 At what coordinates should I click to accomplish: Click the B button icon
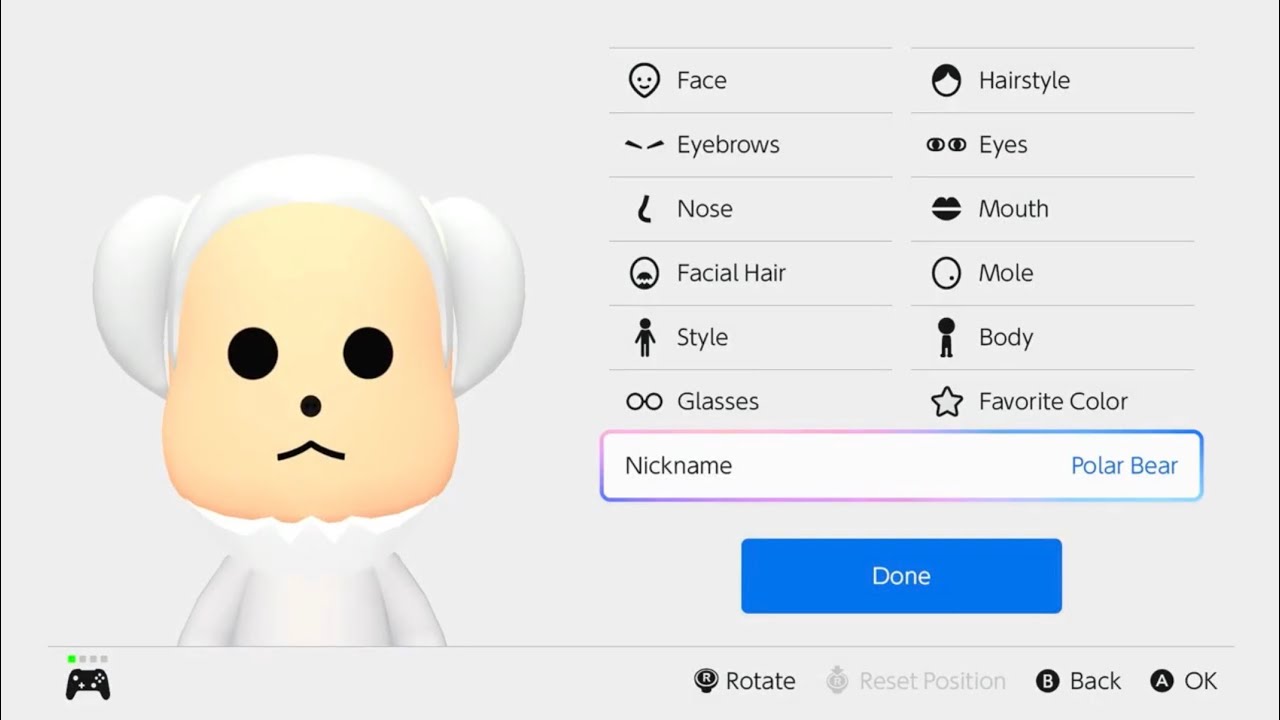[x=1047, y=681]
